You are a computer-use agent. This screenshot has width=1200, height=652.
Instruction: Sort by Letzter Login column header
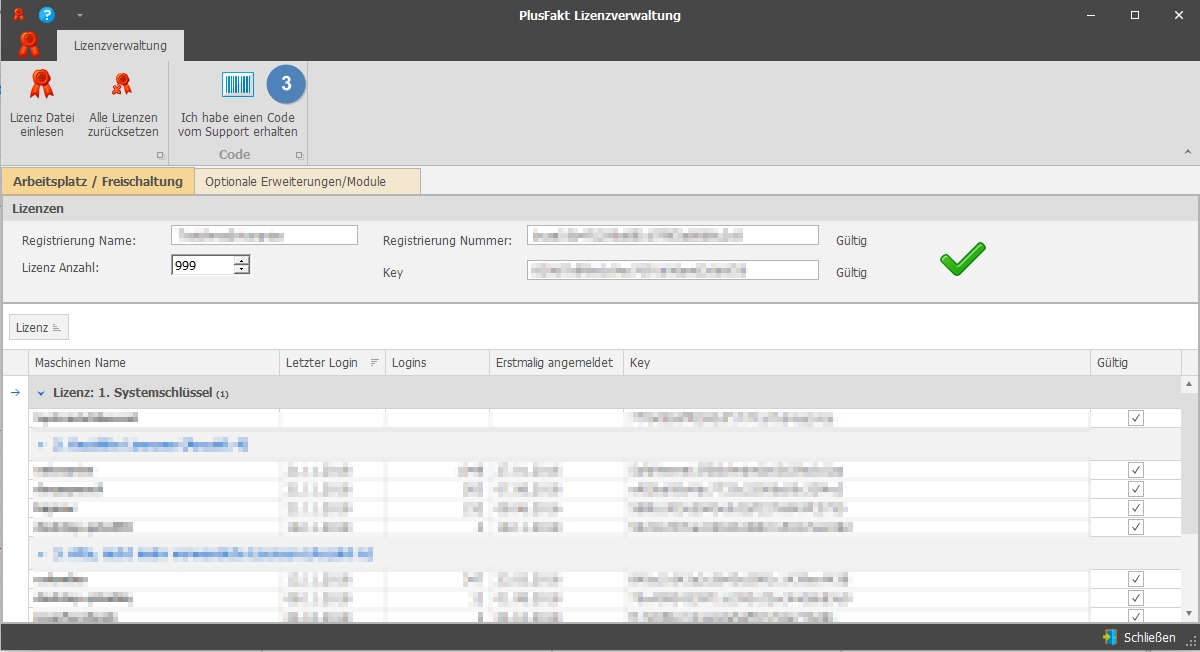(x=333, y=362)
